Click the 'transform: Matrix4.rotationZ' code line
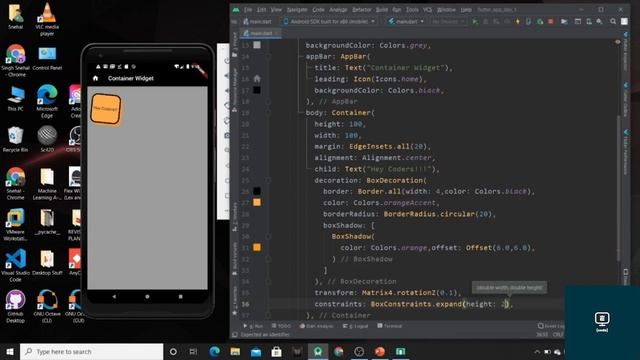The height and width of the screenshot is (360, 640). [388, 293]
